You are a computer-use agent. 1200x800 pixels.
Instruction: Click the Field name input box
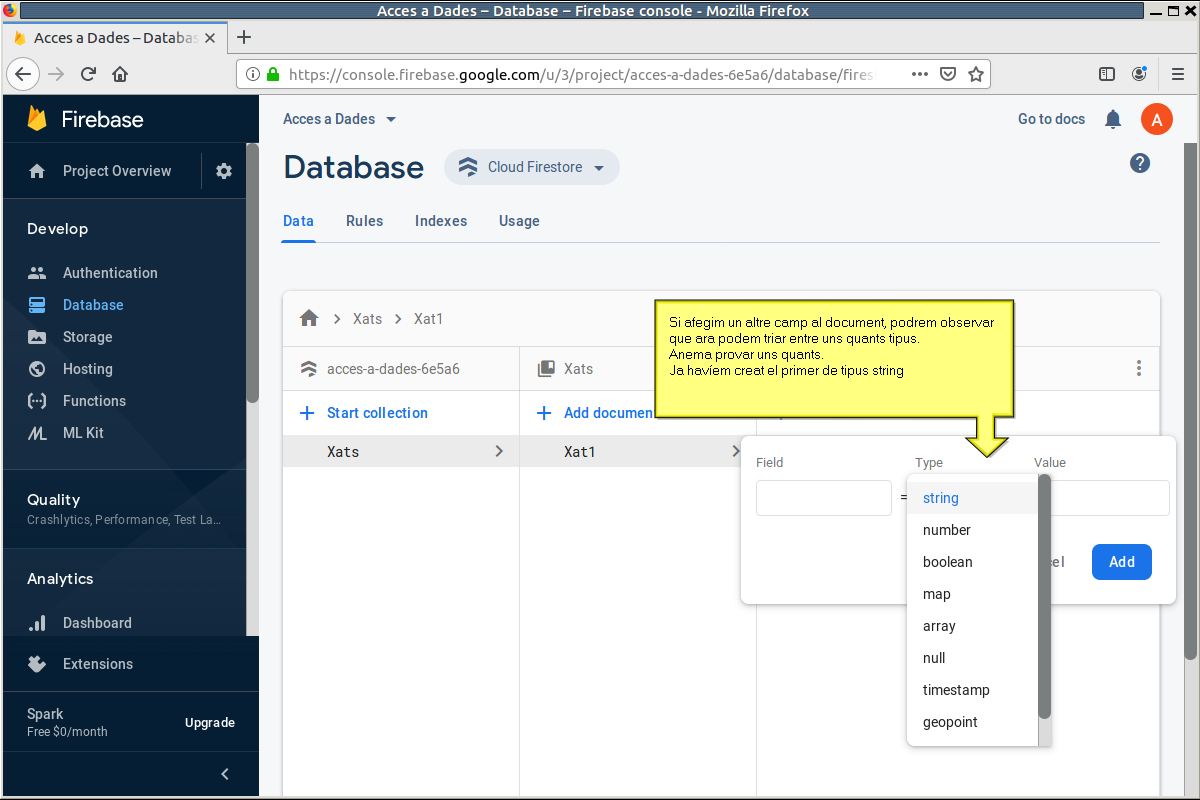pos(824,498)
